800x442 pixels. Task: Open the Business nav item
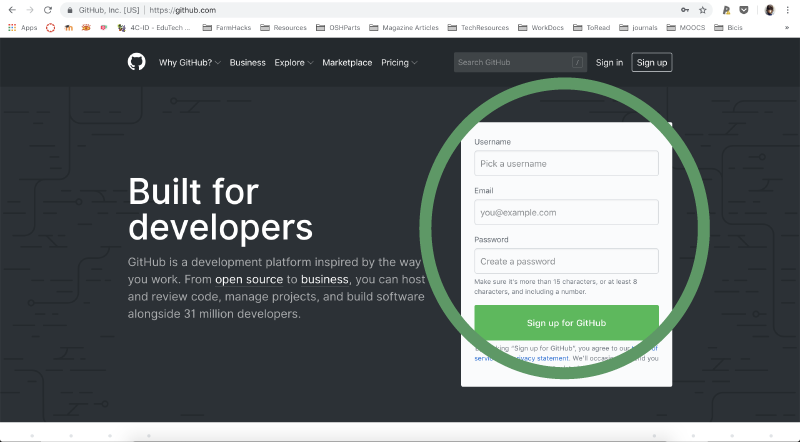point(247,62)
